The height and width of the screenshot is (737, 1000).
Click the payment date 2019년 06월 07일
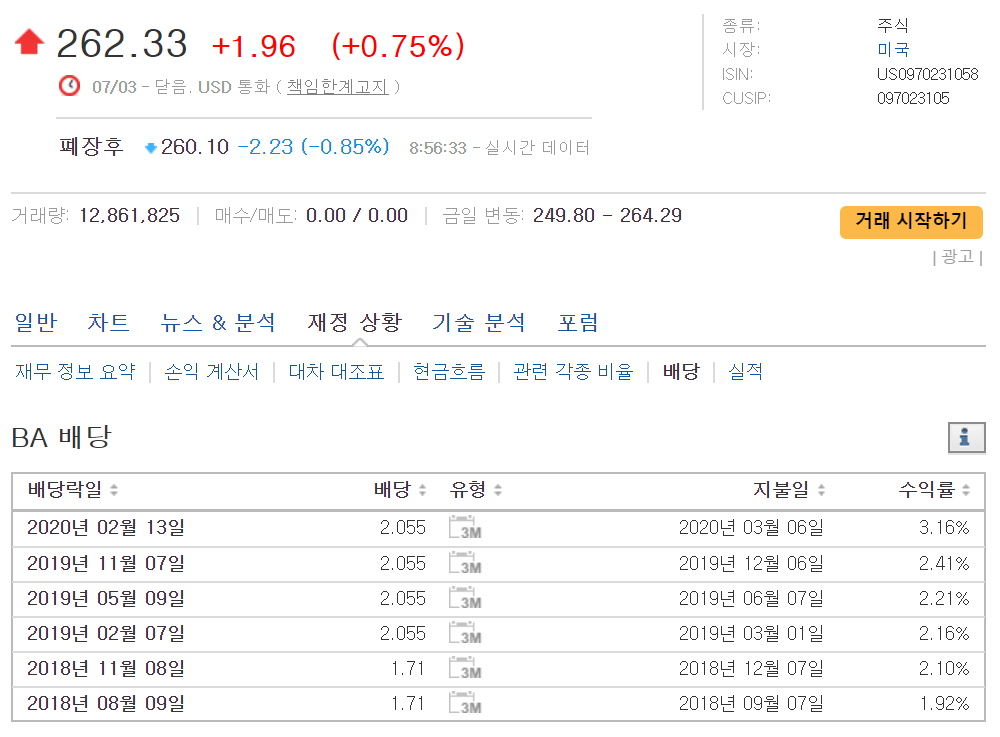(x=751, y=598)
